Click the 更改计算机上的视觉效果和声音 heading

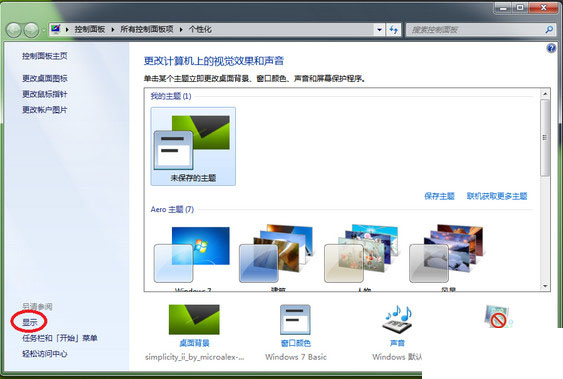[x=214, y=61]
